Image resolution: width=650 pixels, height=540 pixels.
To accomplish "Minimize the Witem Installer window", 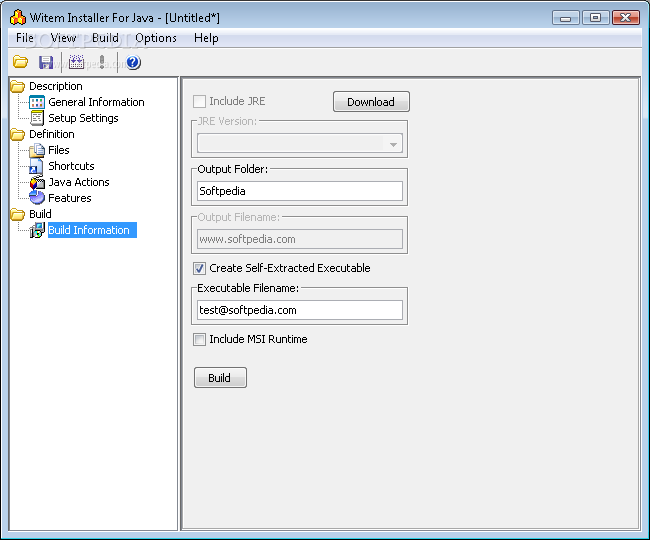I will tap(565, 18).
